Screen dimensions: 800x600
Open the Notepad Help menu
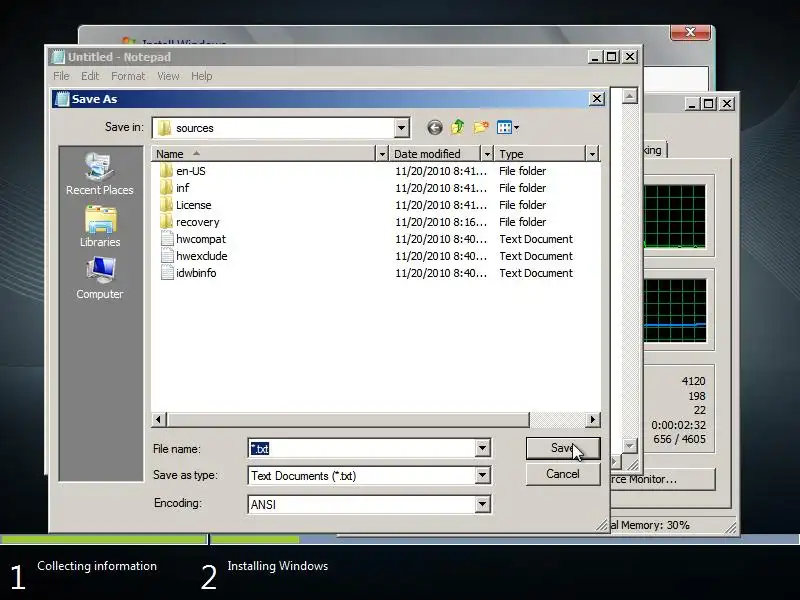tap(202, 76)
